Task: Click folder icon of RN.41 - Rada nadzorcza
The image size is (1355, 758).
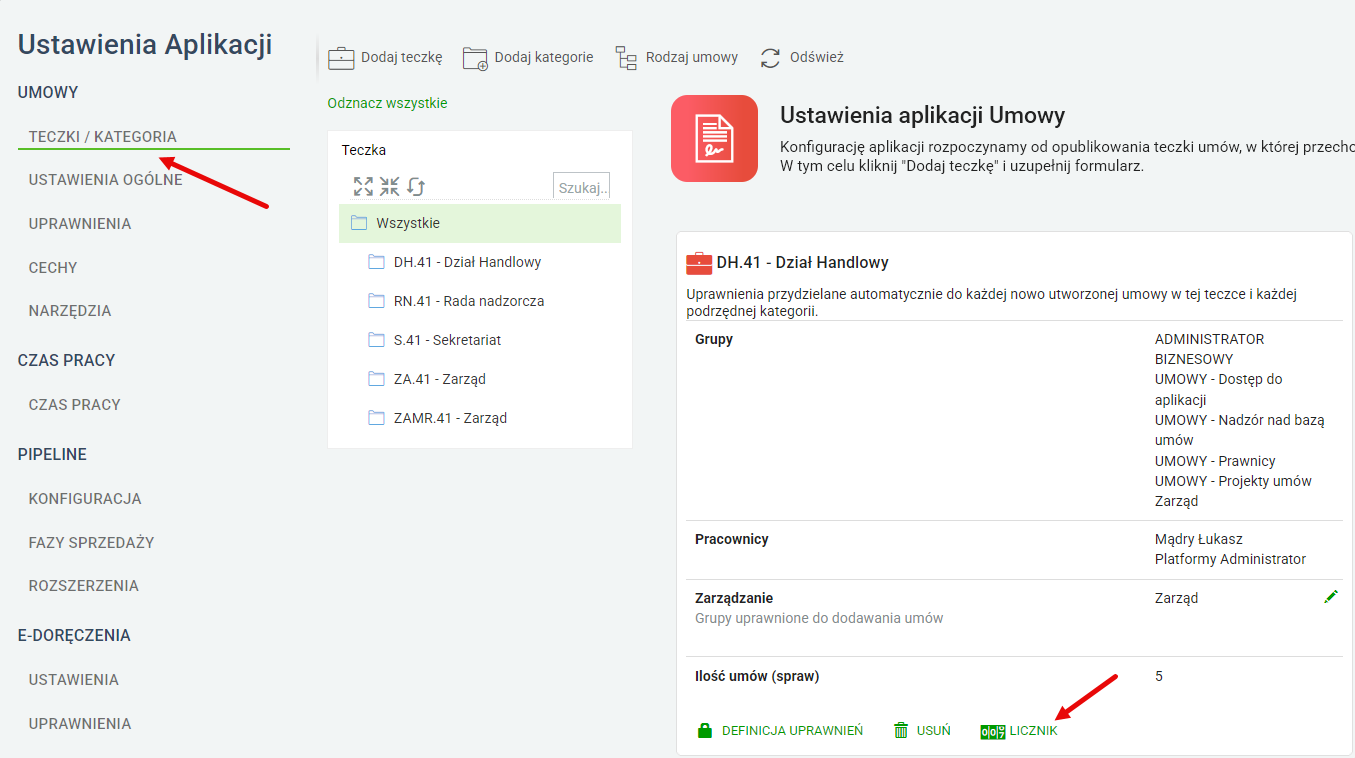Action: (x=376, y=301)
